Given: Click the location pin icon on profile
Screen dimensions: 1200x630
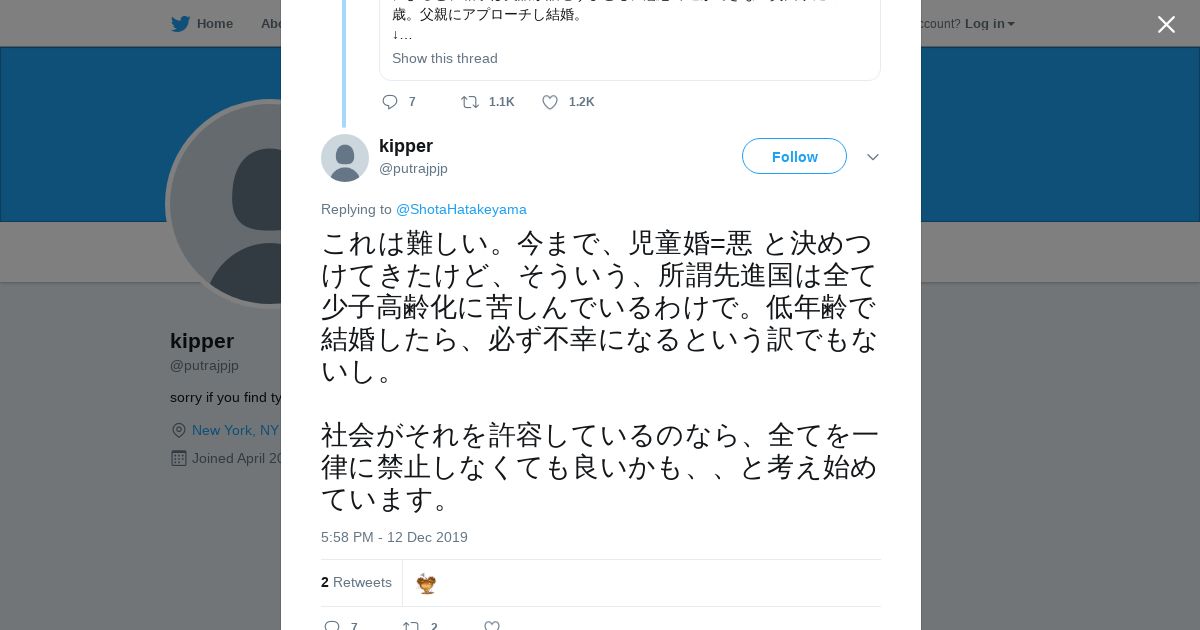Looking at the screenshot, I should (179, 430).
